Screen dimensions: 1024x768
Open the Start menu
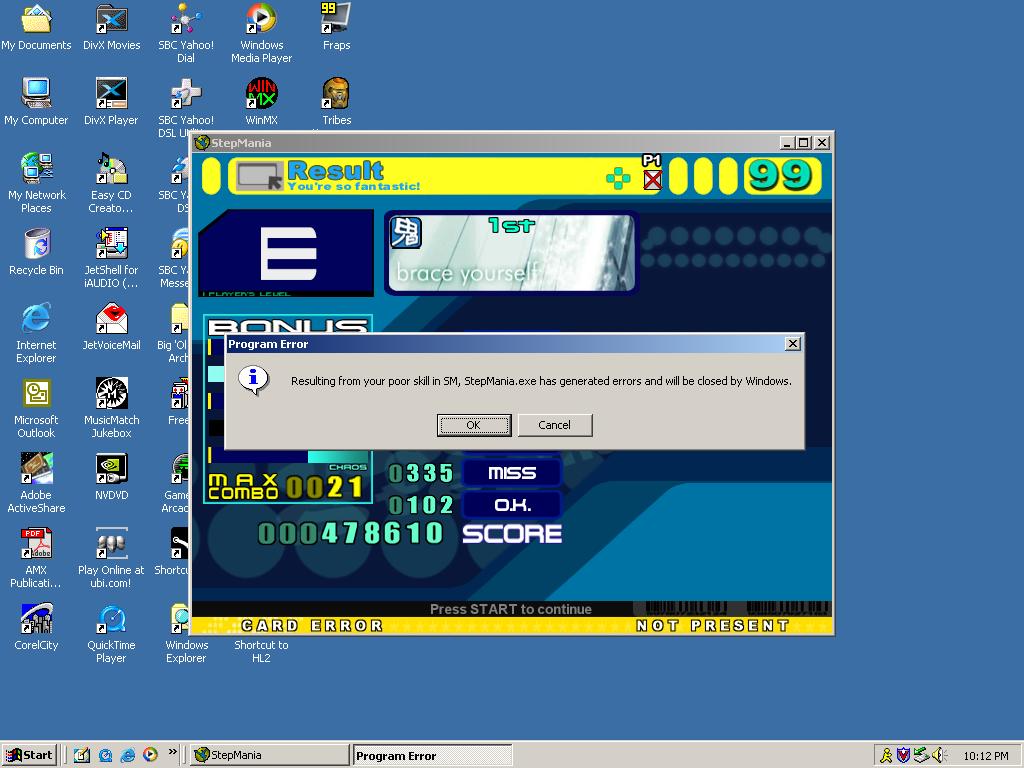(30, 755)
